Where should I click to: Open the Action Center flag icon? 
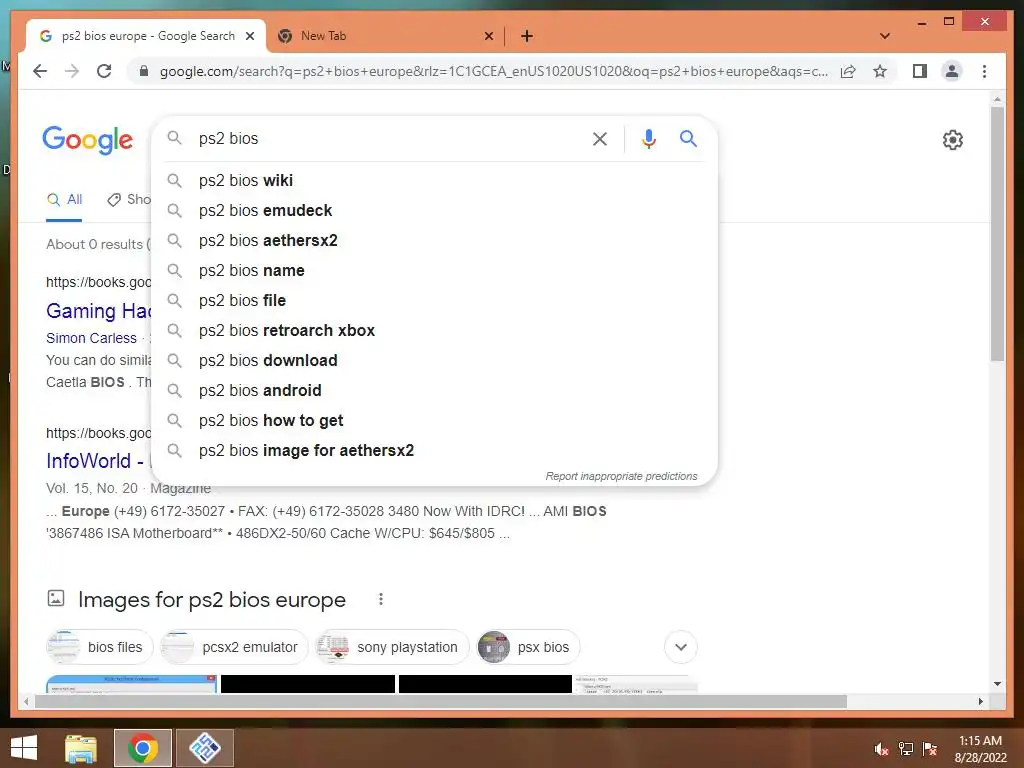click(x=930, y=749)
